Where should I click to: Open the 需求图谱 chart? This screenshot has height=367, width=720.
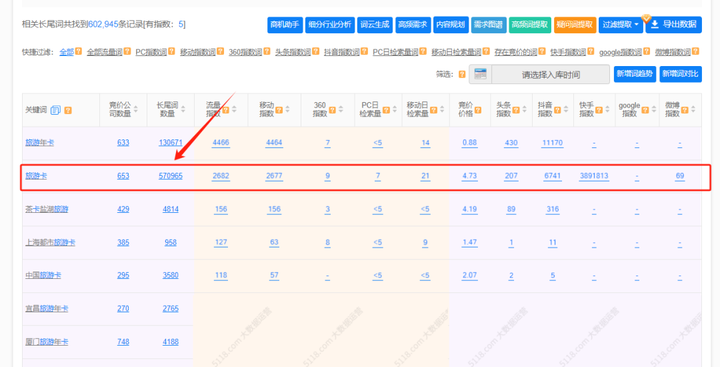[489, 25]
